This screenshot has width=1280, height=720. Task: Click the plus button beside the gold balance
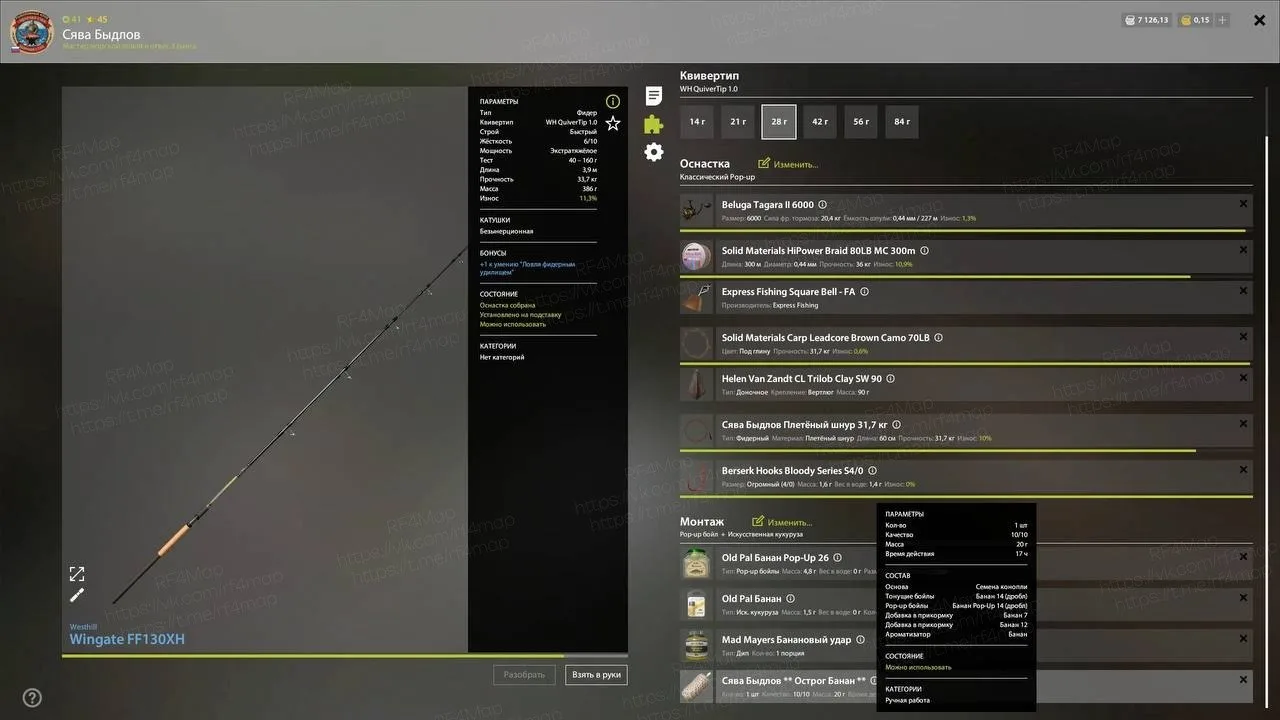pos(1223,20)
